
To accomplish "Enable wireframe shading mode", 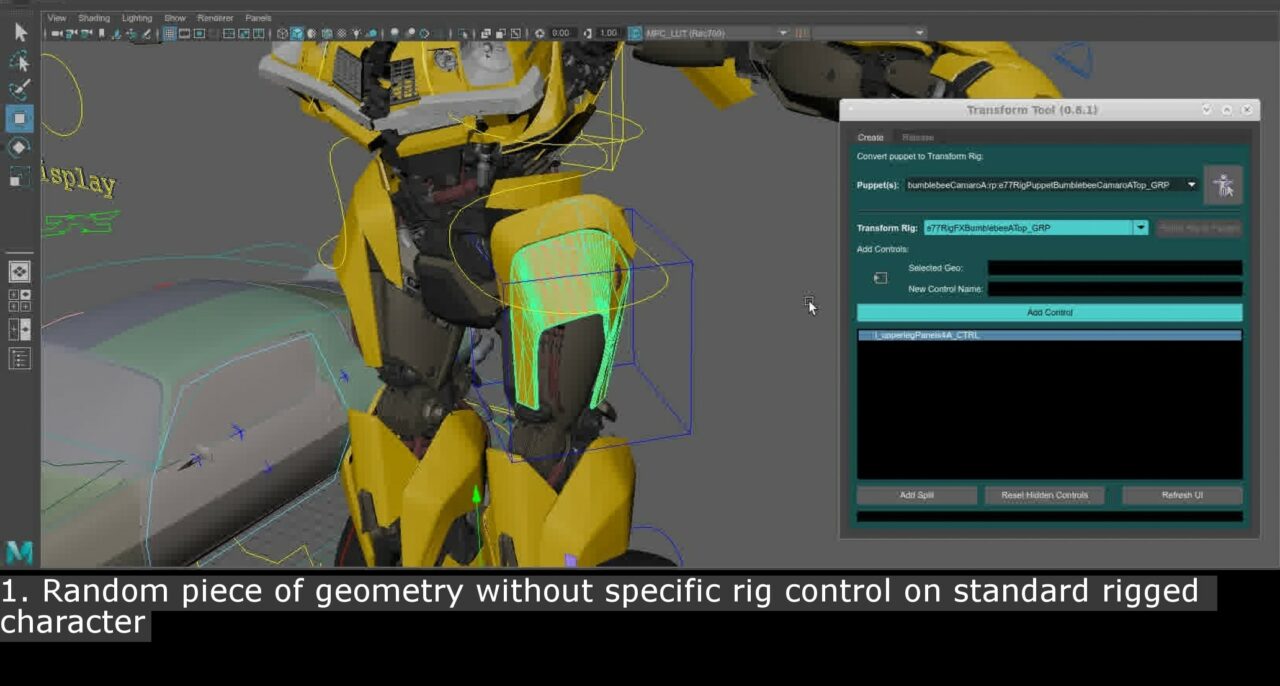I will tap(282, 33).
